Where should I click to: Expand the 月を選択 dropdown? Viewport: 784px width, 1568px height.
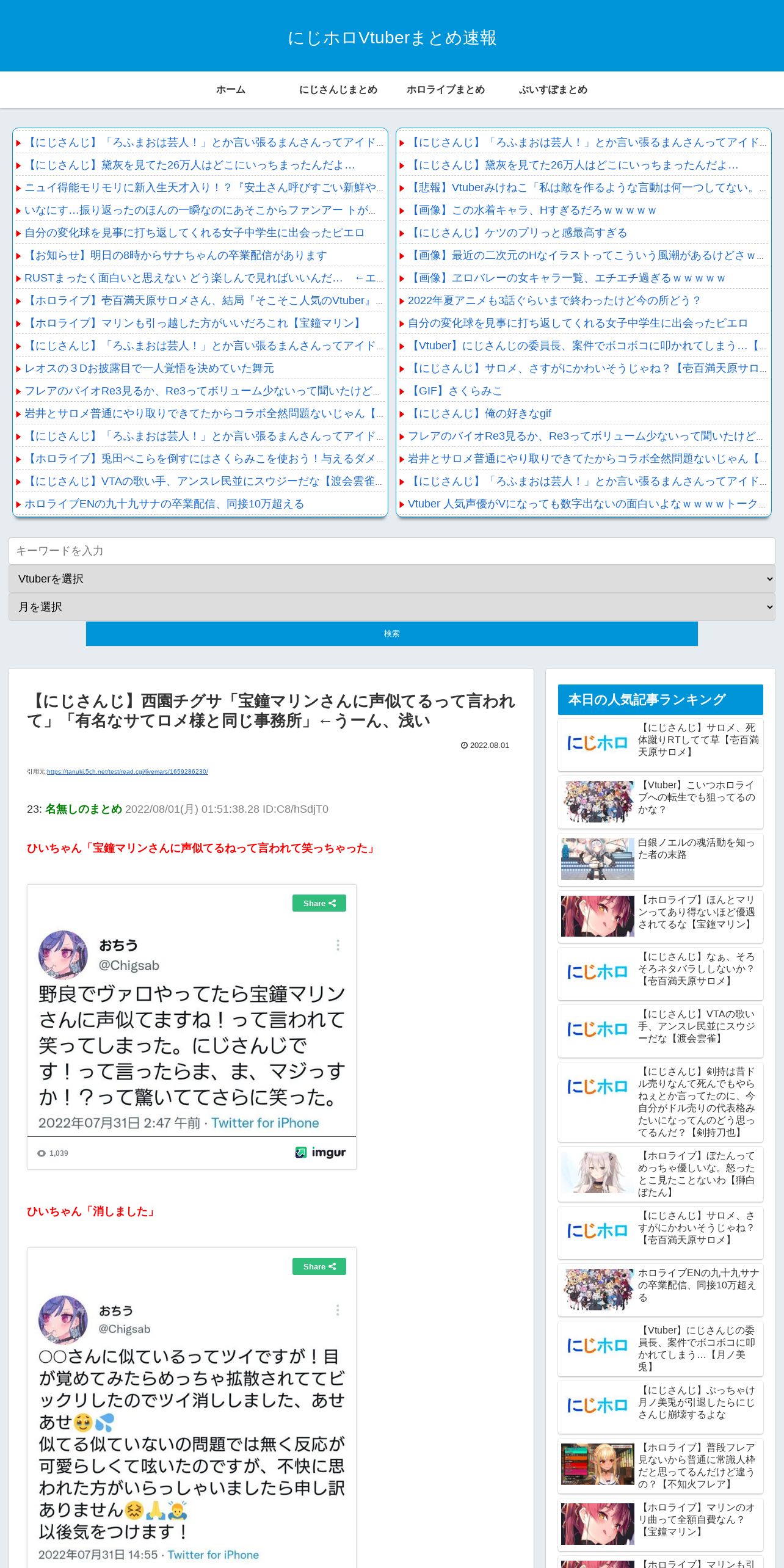392,607
